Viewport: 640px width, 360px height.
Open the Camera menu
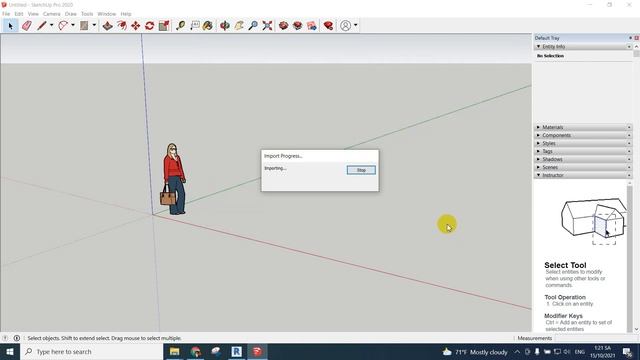click(51, 14)
